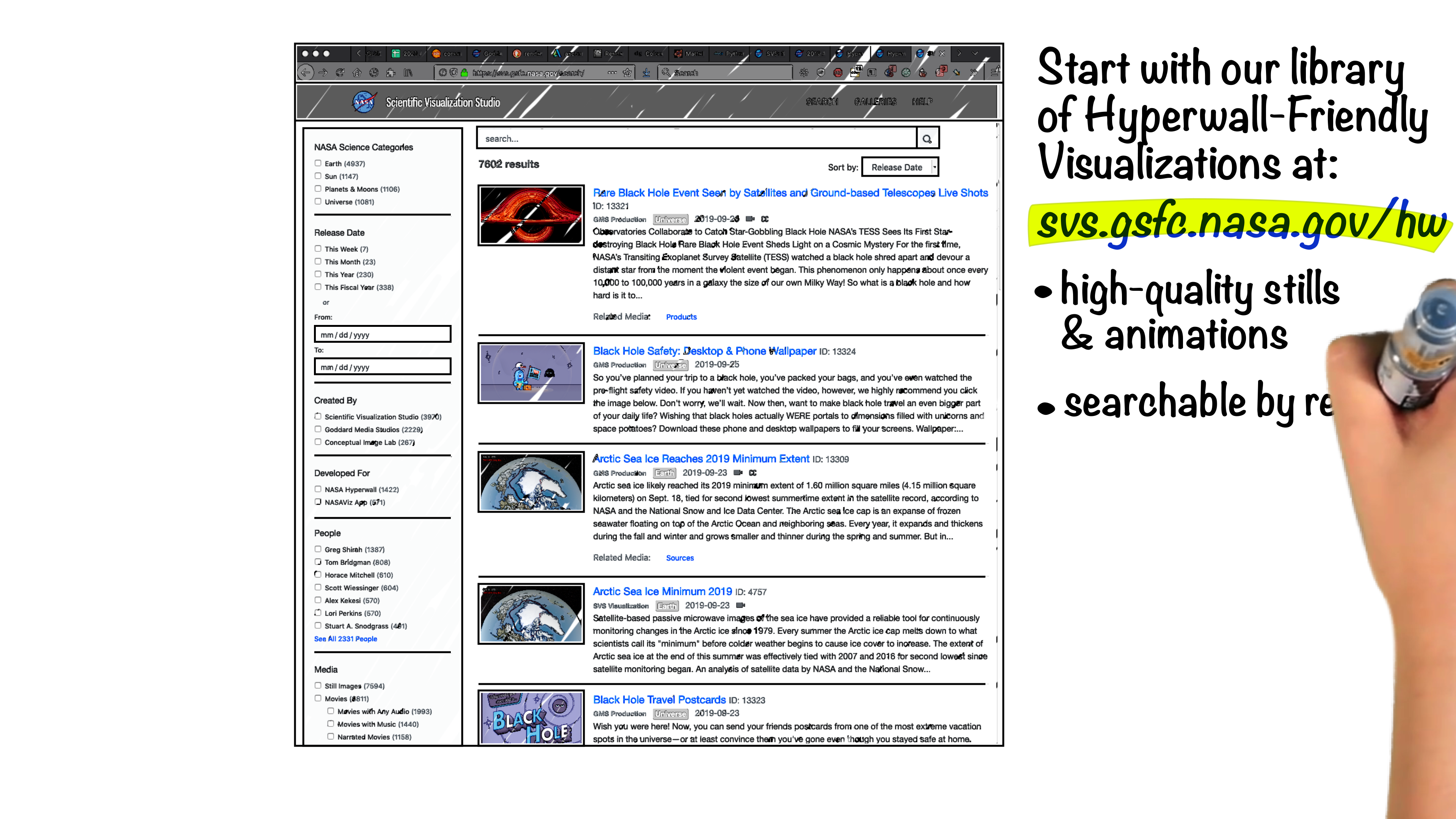Switch to the 'Colors' browser tab

pyautogui.click(x=648, y=54)
